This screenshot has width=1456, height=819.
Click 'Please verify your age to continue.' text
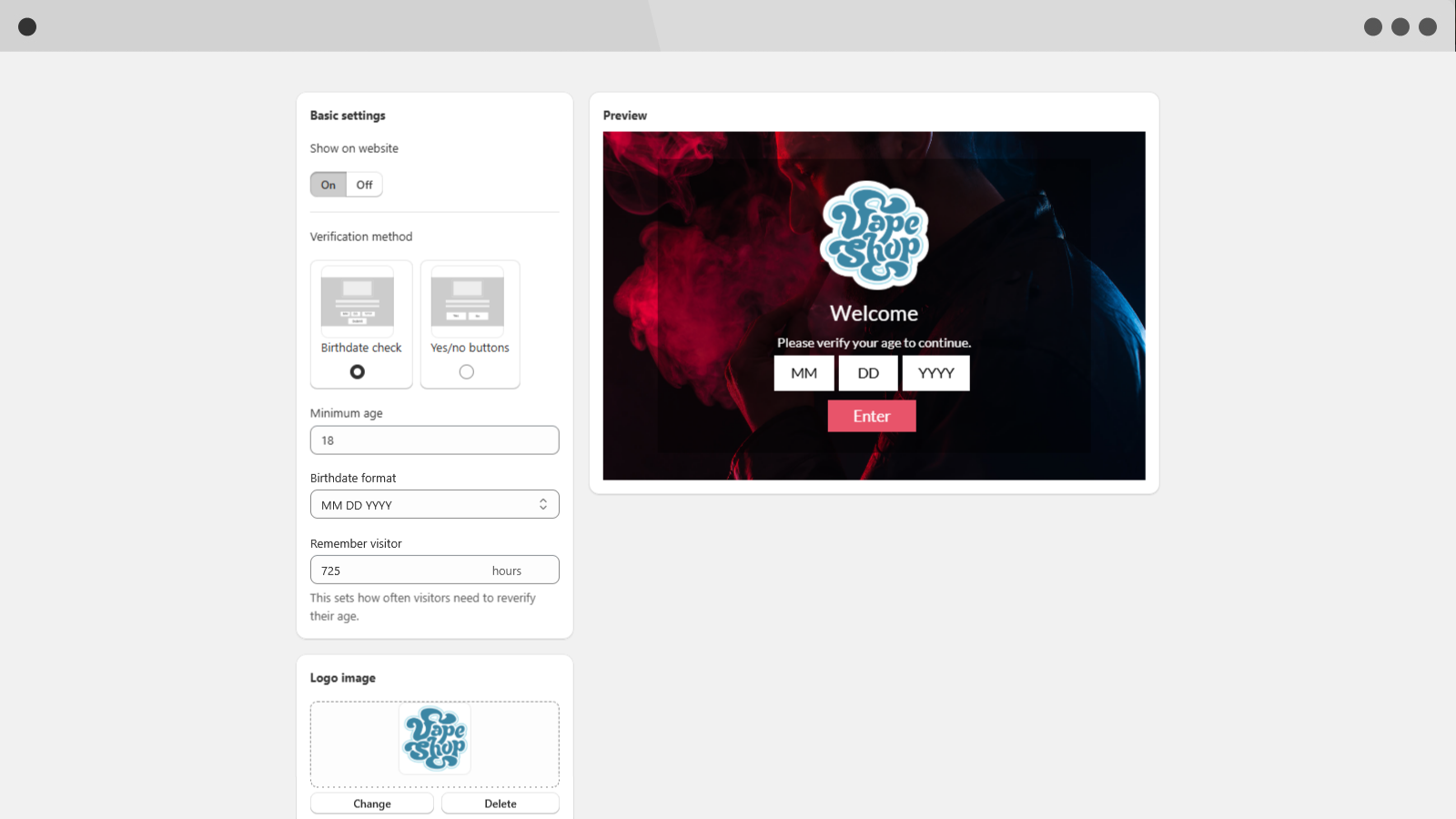click(875, 343)
